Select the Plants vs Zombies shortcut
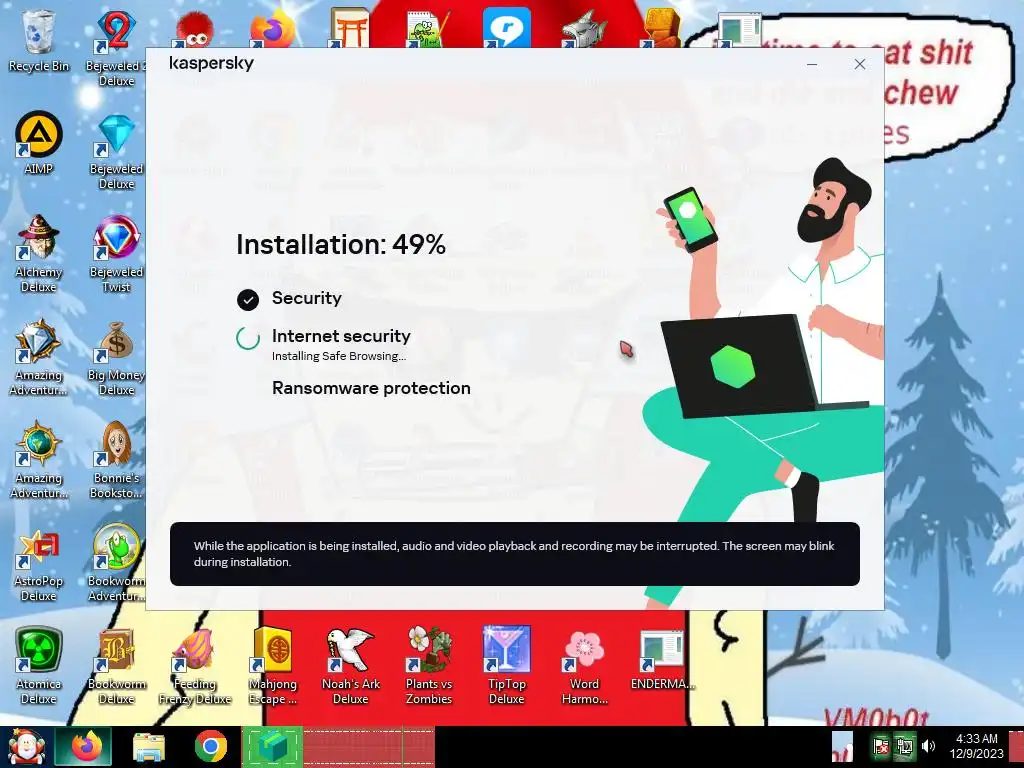The height and width of the screenshot is (768, 1024). point(428,666)
